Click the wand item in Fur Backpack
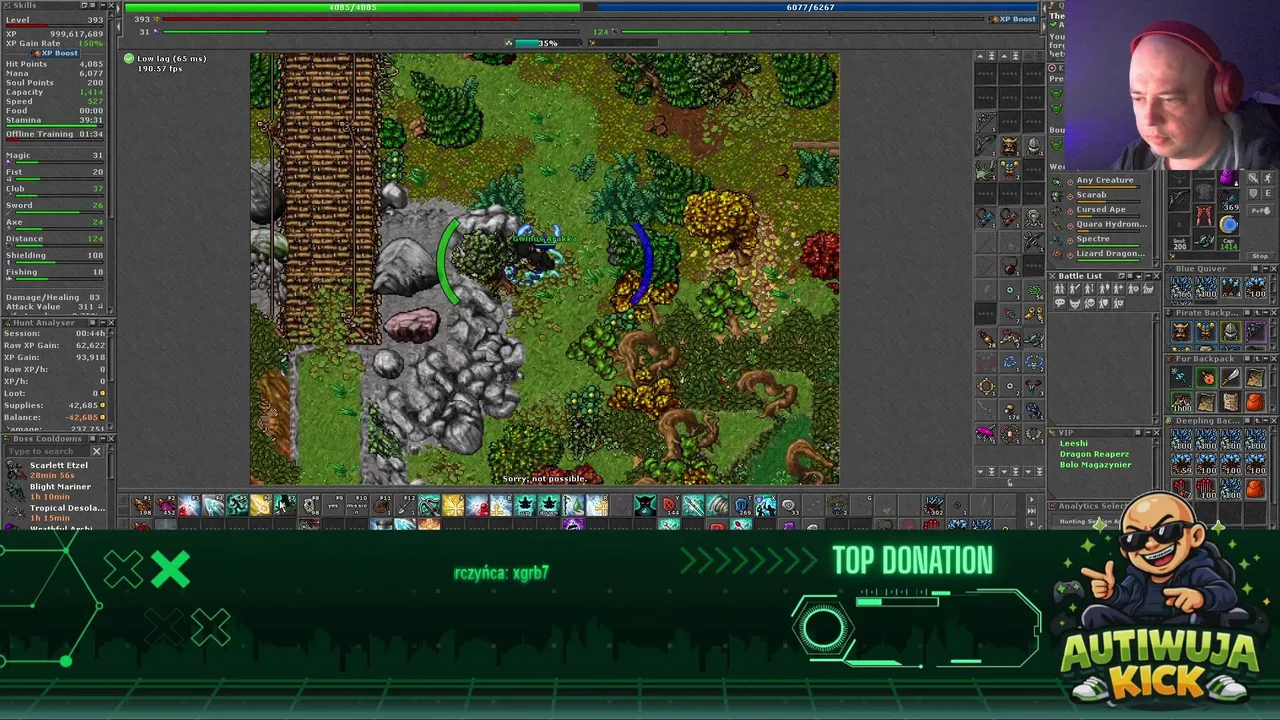1280x720 pixels. click(1182, 377)
